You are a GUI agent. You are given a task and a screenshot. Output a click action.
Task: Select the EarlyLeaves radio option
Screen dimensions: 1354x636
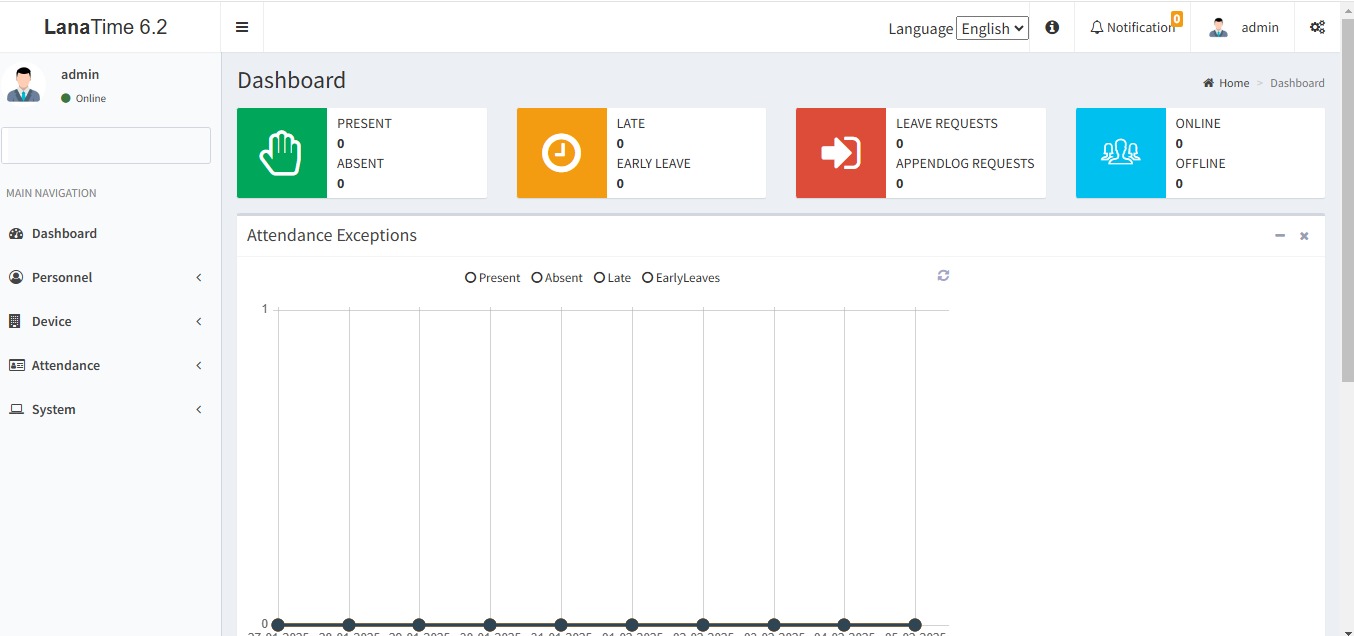tap(648, 277)
